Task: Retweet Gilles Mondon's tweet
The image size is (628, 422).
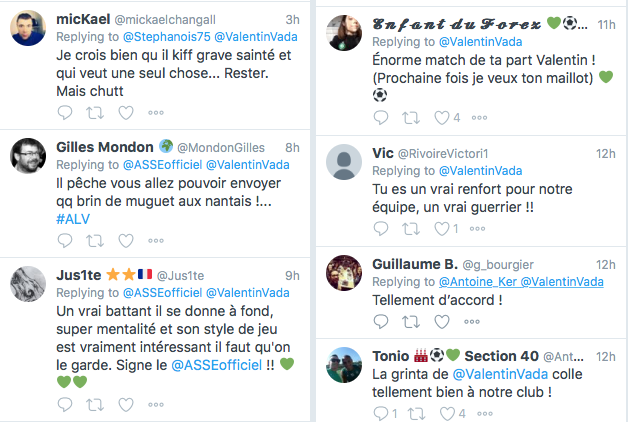Action: click(98, 241)
